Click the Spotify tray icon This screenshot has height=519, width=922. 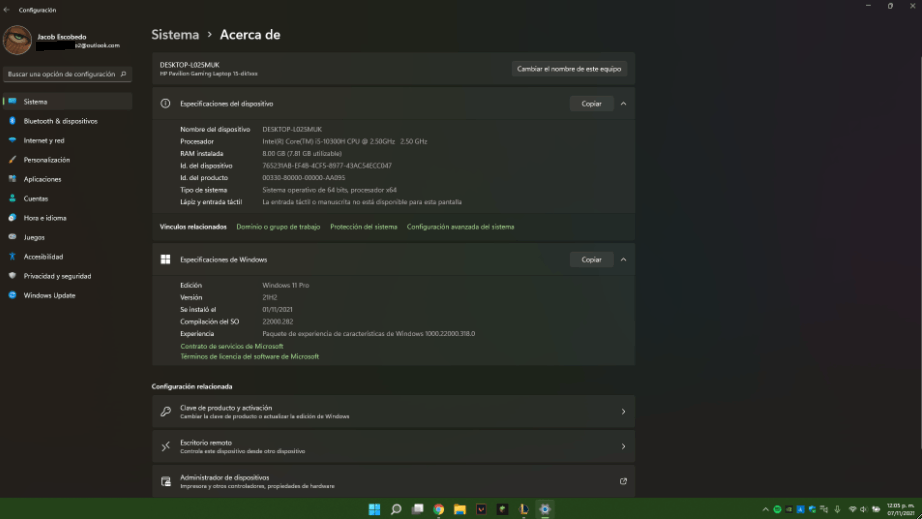pos(777,510)
